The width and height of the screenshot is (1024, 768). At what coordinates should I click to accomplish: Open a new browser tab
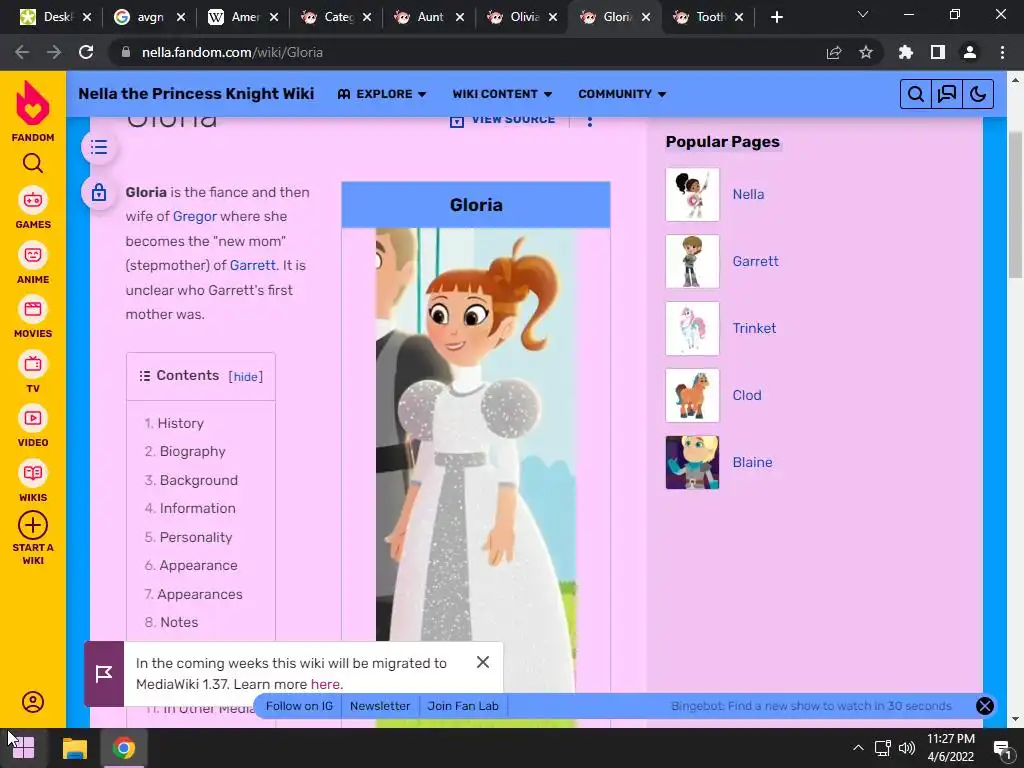tap(776, 17)
